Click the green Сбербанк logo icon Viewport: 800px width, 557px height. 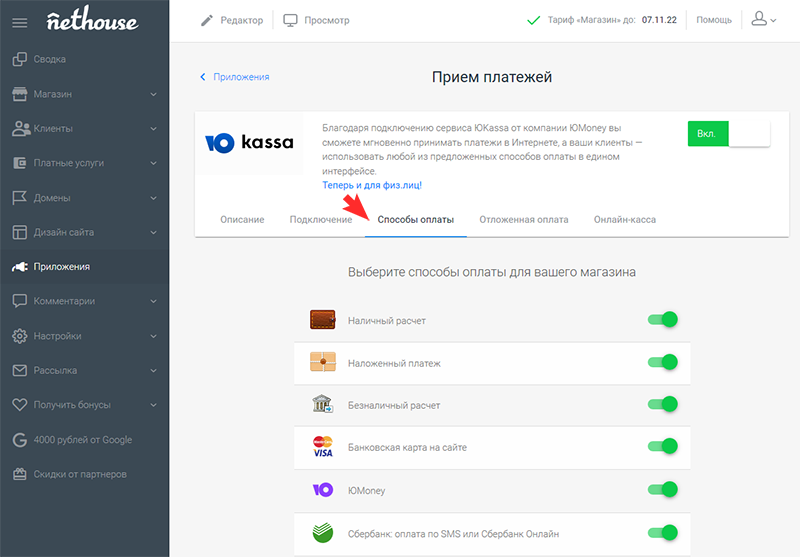coord(322,534)
